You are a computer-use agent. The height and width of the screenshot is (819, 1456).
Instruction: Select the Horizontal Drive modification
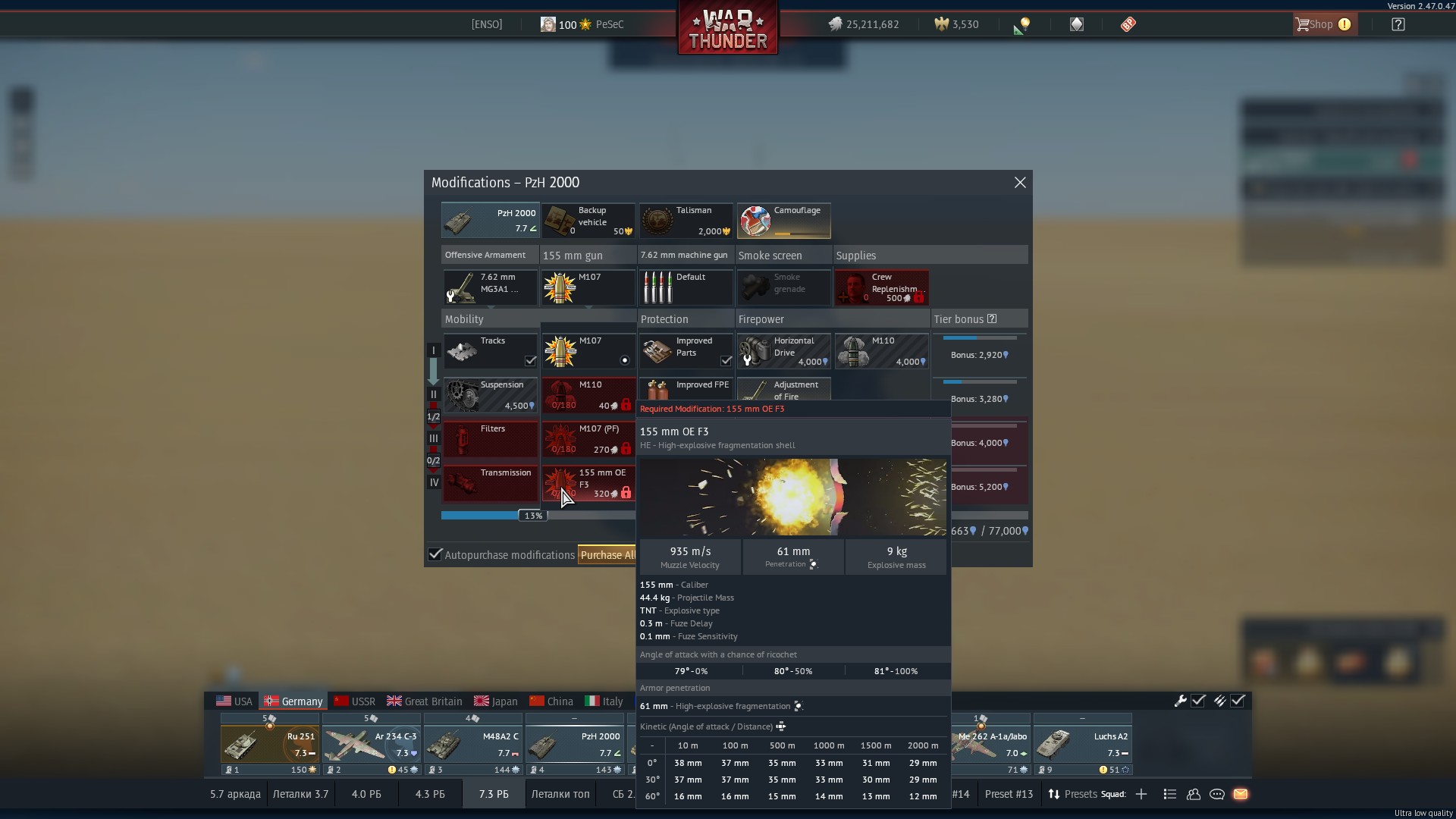coord(783,351)
